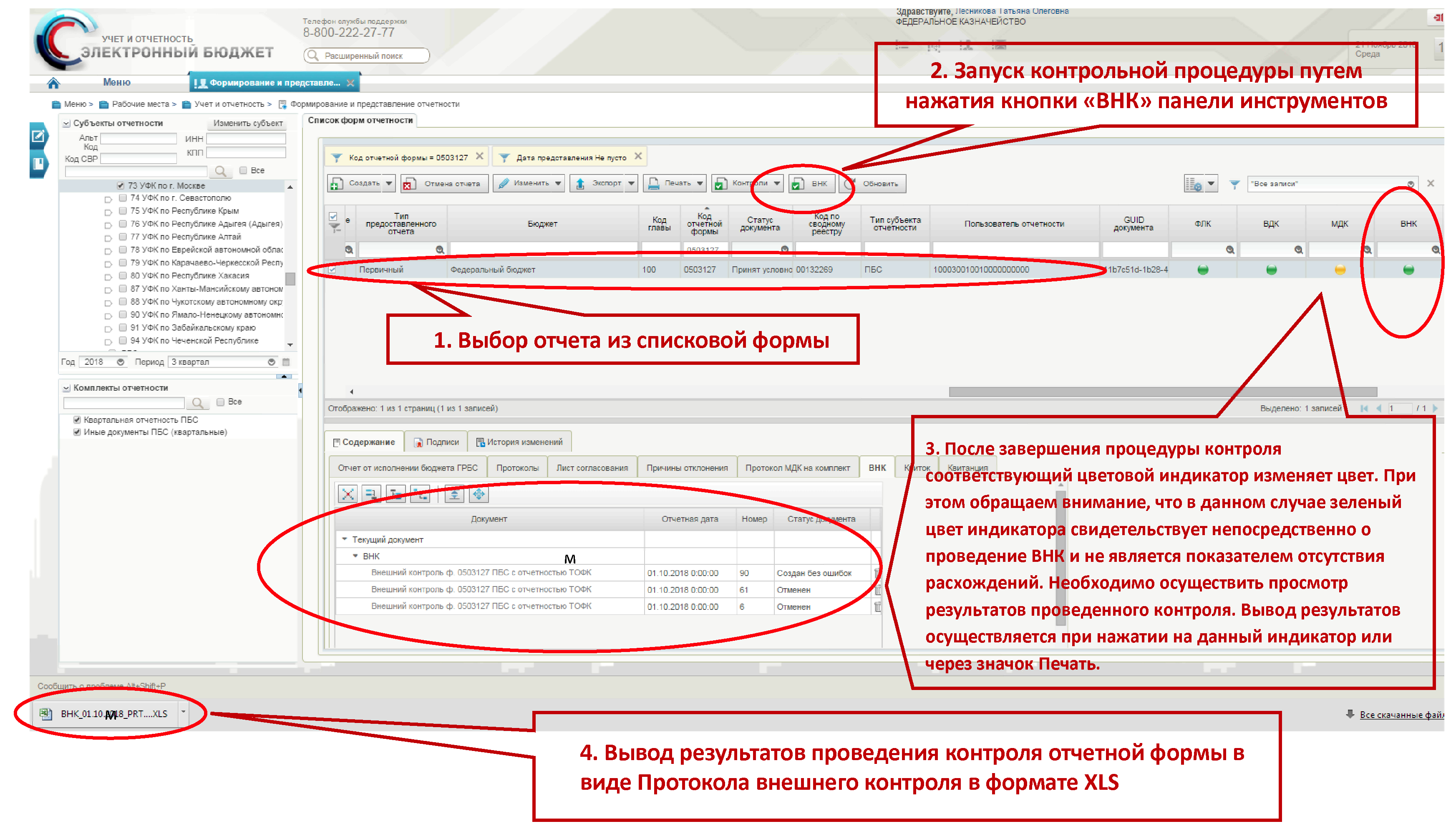Click the Обновить refresh icon
The width and height of the screenshot is (1456, 829).
click(x=849, y=183)
